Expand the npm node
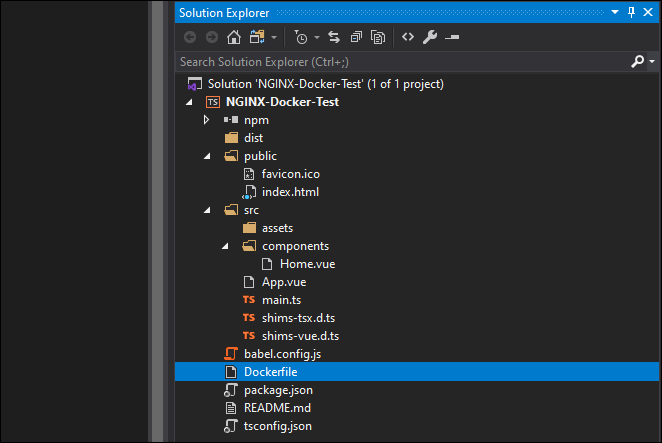Screen dimensions: 662x443 tap(206, 120)
